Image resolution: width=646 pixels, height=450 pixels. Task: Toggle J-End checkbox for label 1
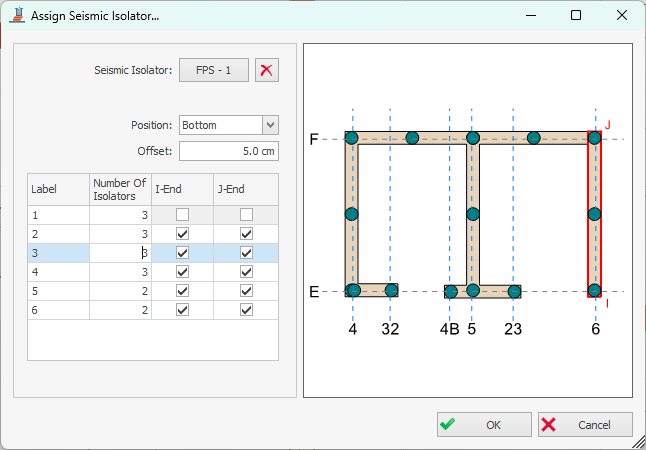pos(246,215)
